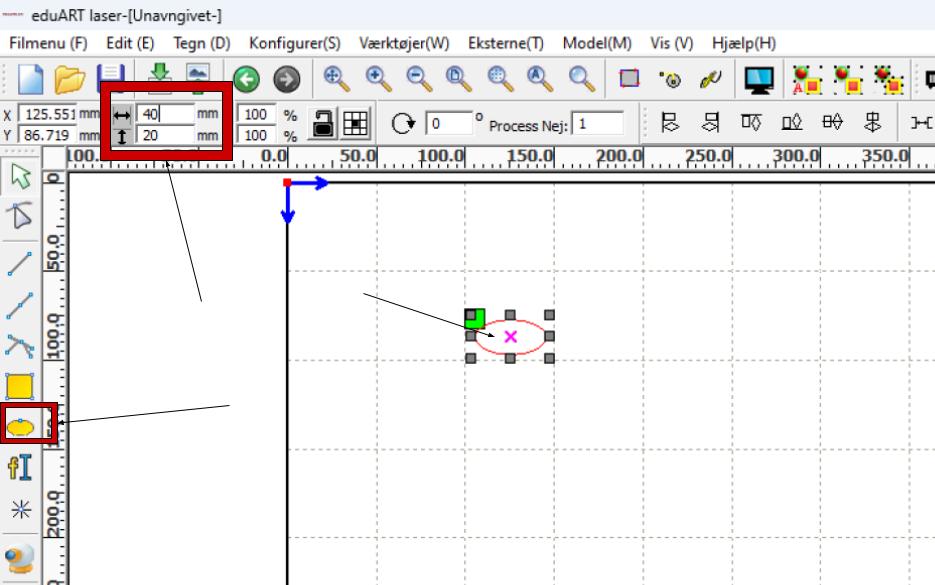The image size is (935, 585).
Task: Click the width field showing 40
Action: (166, 114)
